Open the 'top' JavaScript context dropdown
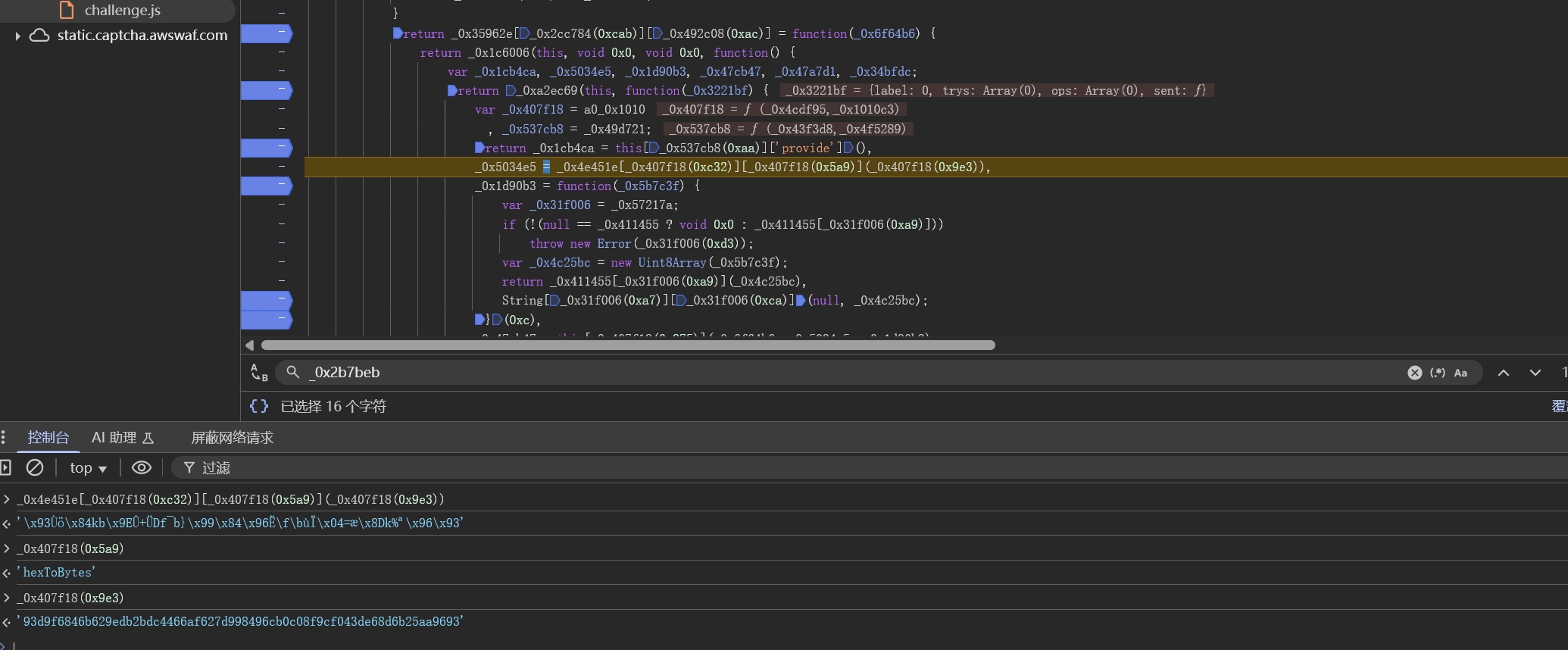1568x650 pixels. [88, 468]
